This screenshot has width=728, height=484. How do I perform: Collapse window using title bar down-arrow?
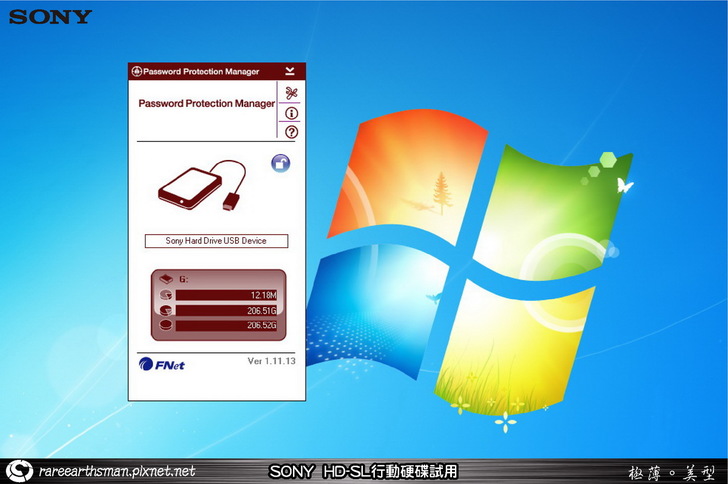point(290,71)
